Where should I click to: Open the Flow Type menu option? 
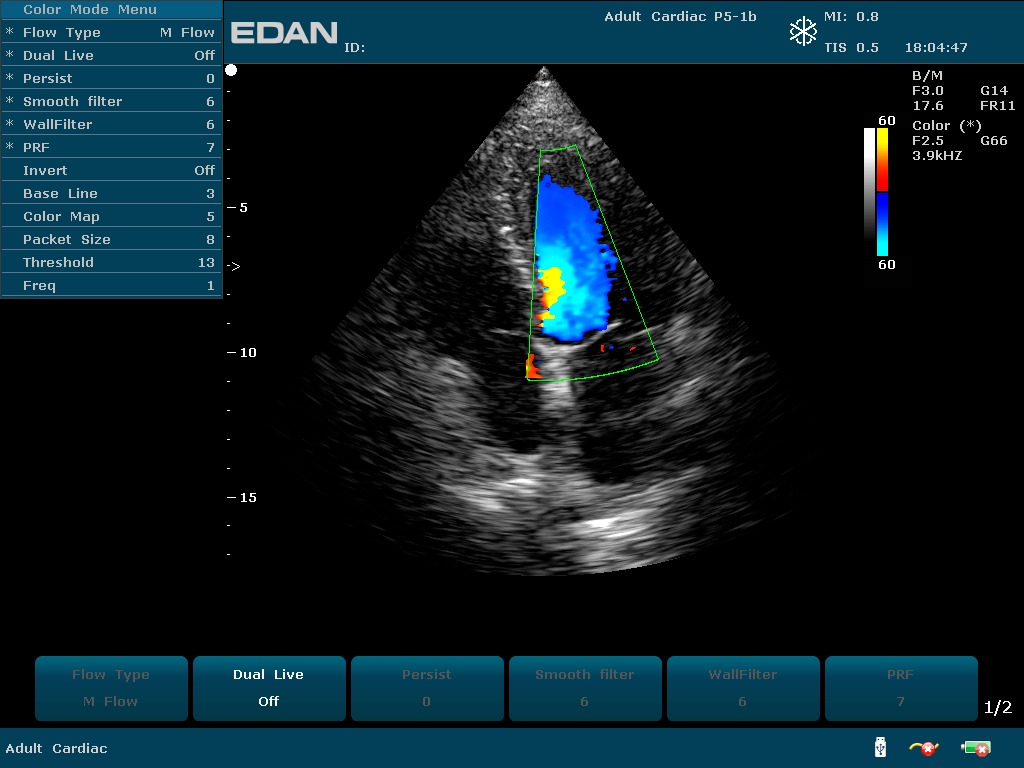(110, 32)
